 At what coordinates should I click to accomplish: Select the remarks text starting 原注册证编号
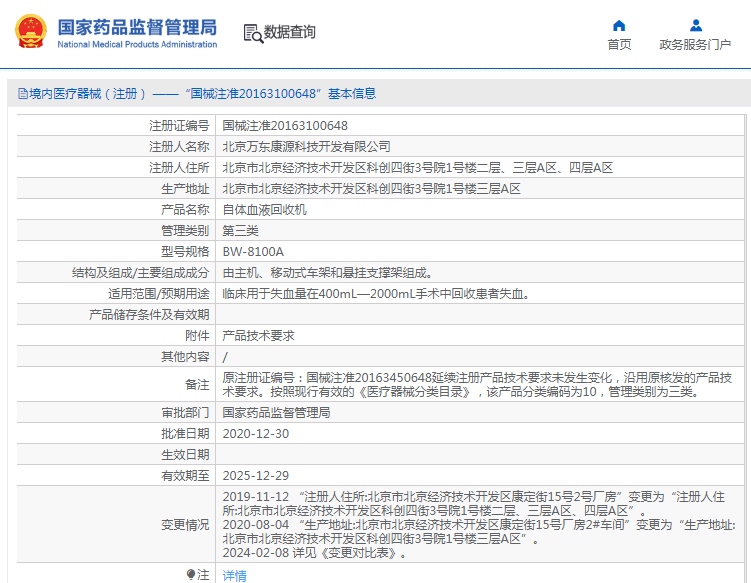pos(477,385)
